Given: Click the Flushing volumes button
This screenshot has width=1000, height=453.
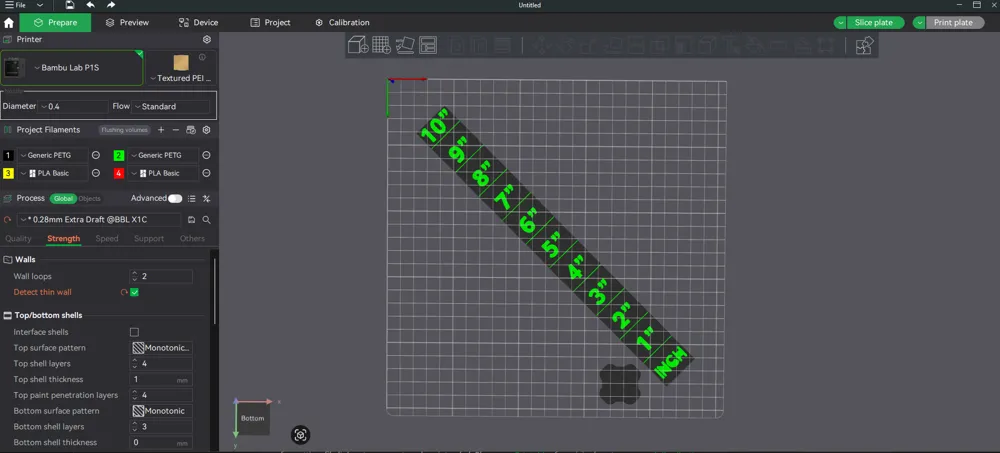Looking at the screenshot, I should coord(124,130).
